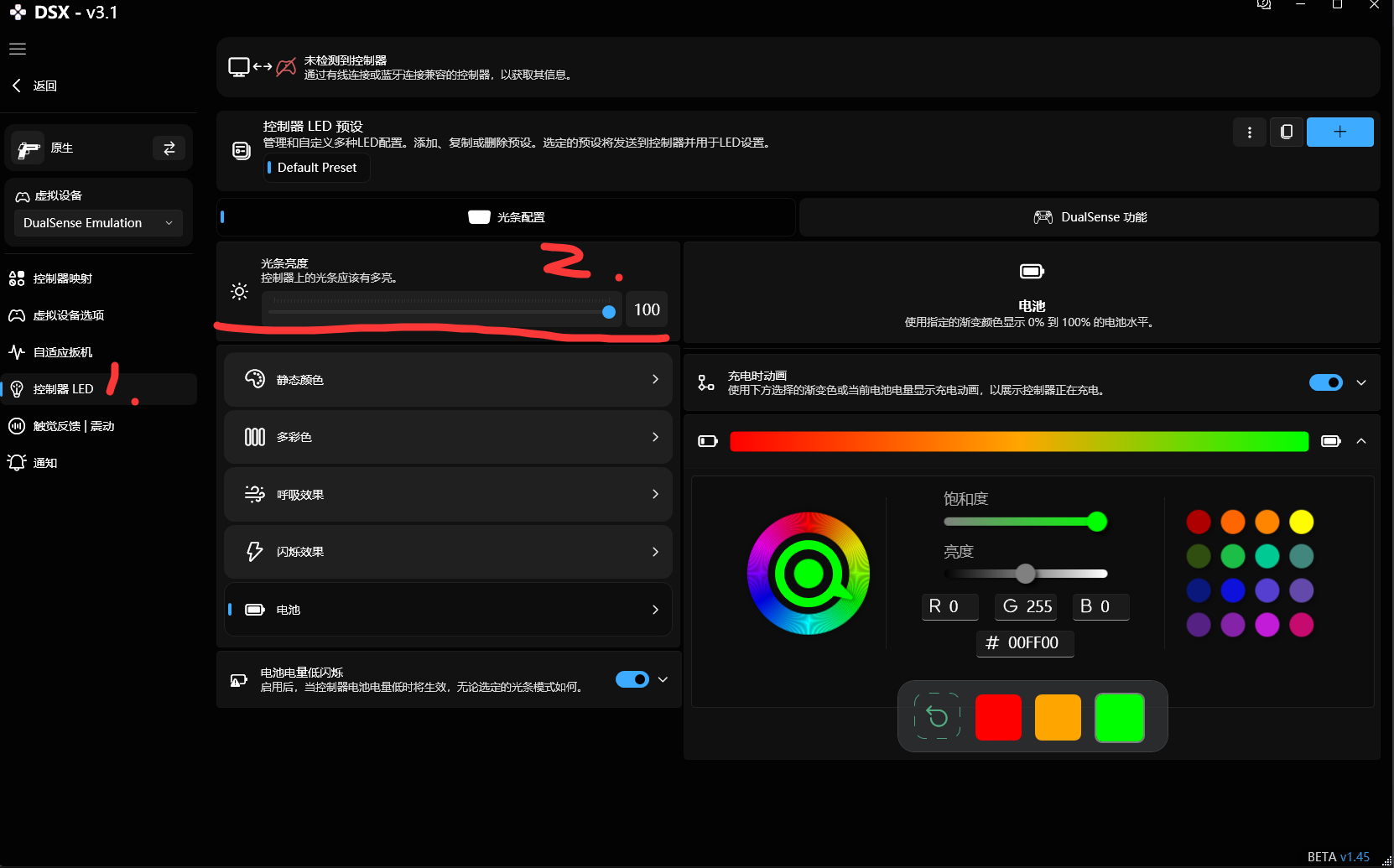Select the Default Preset chip
Screen dimensions: 1394x868
click(317, 168)
